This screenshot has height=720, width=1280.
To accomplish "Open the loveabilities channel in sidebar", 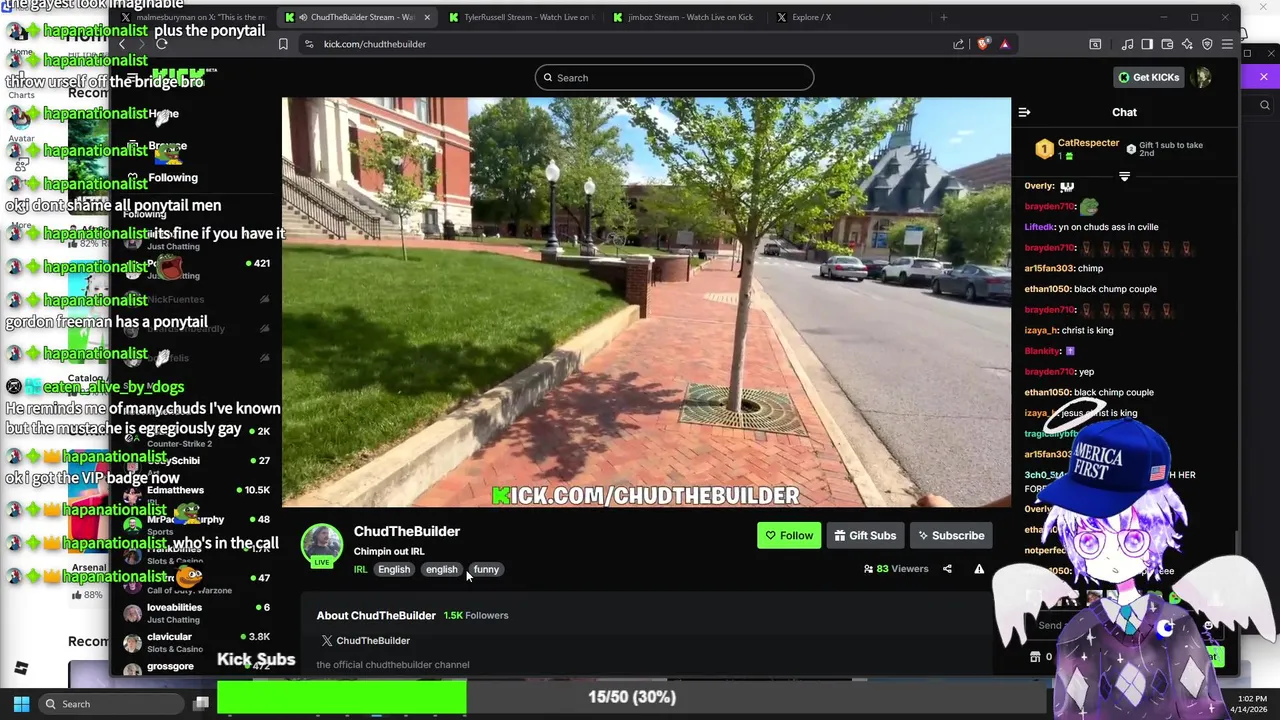I will click(x=198, y=613).
